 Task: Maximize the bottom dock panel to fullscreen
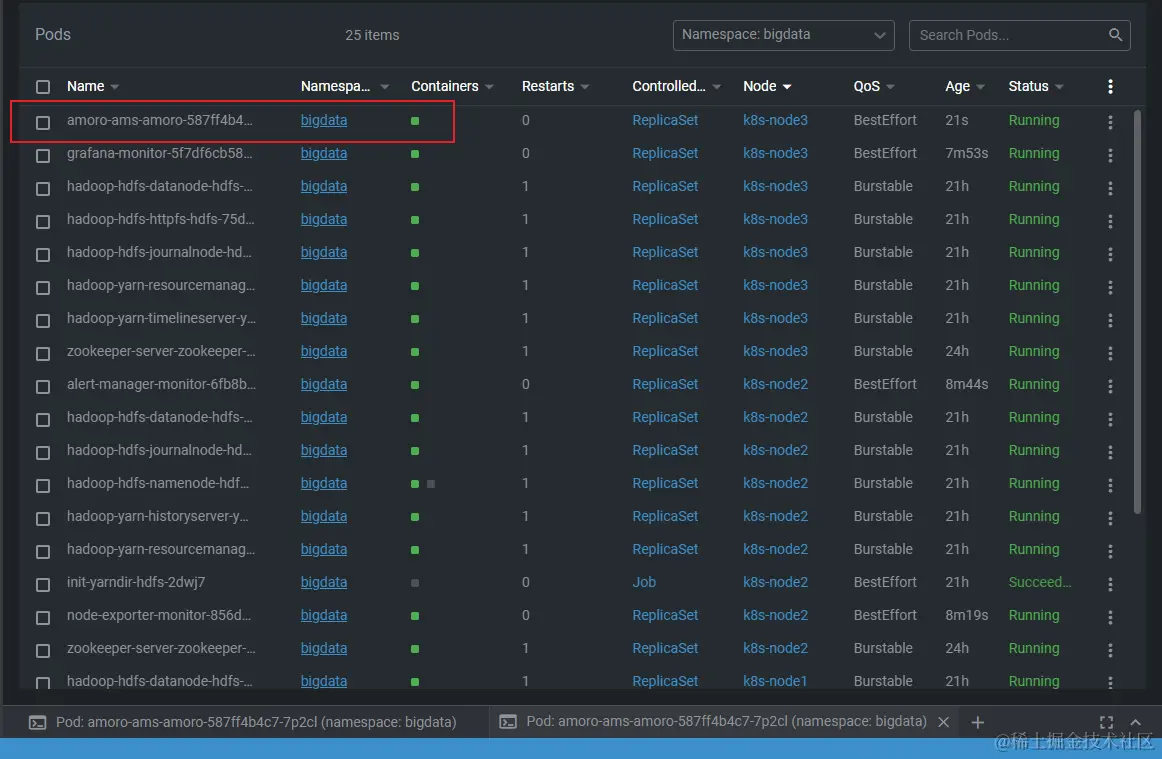[x=1106, y=722]
